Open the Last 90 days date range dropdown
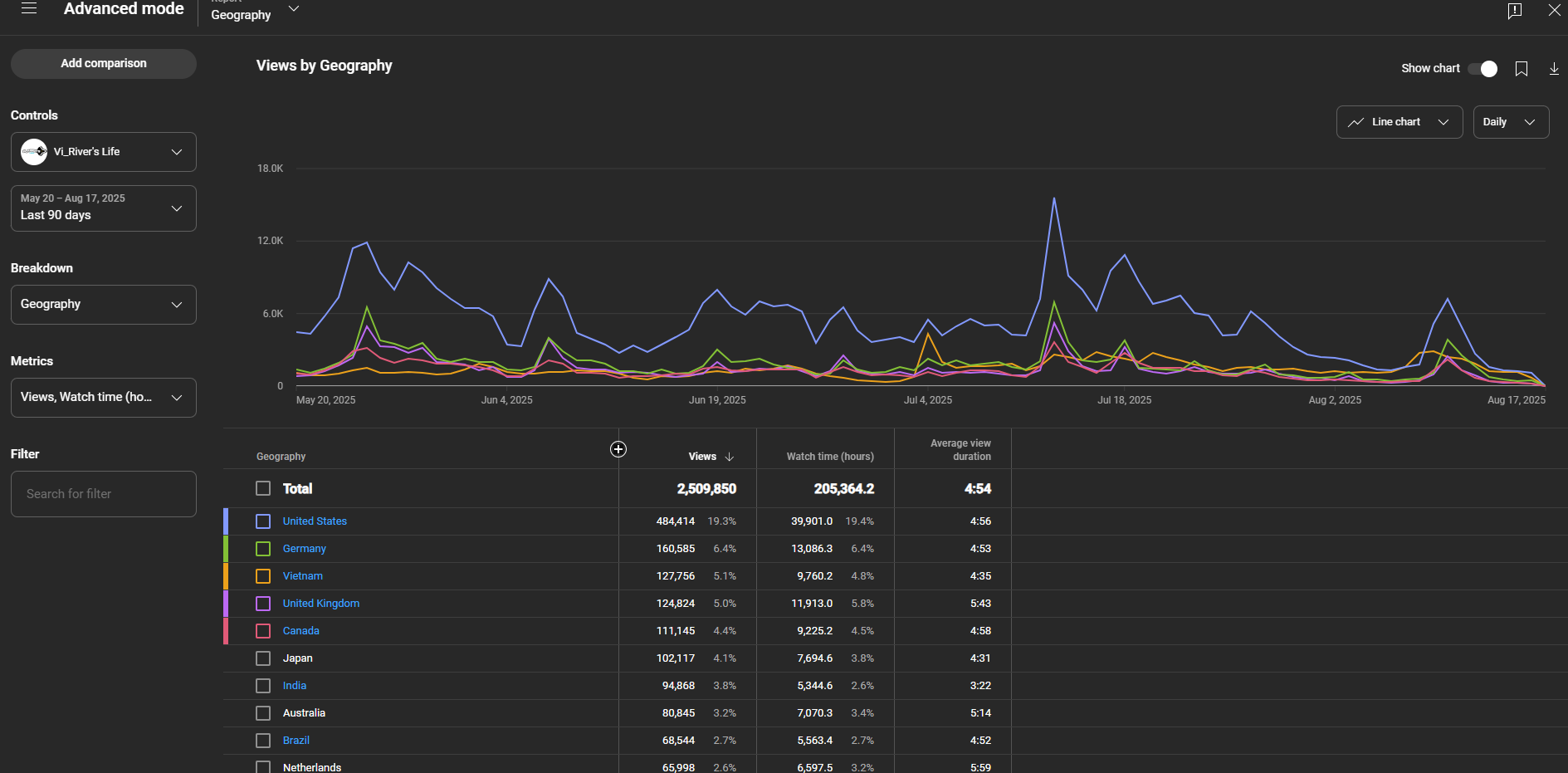Image resolution: width=1568 pixels, height=773 pixels. 104,208
